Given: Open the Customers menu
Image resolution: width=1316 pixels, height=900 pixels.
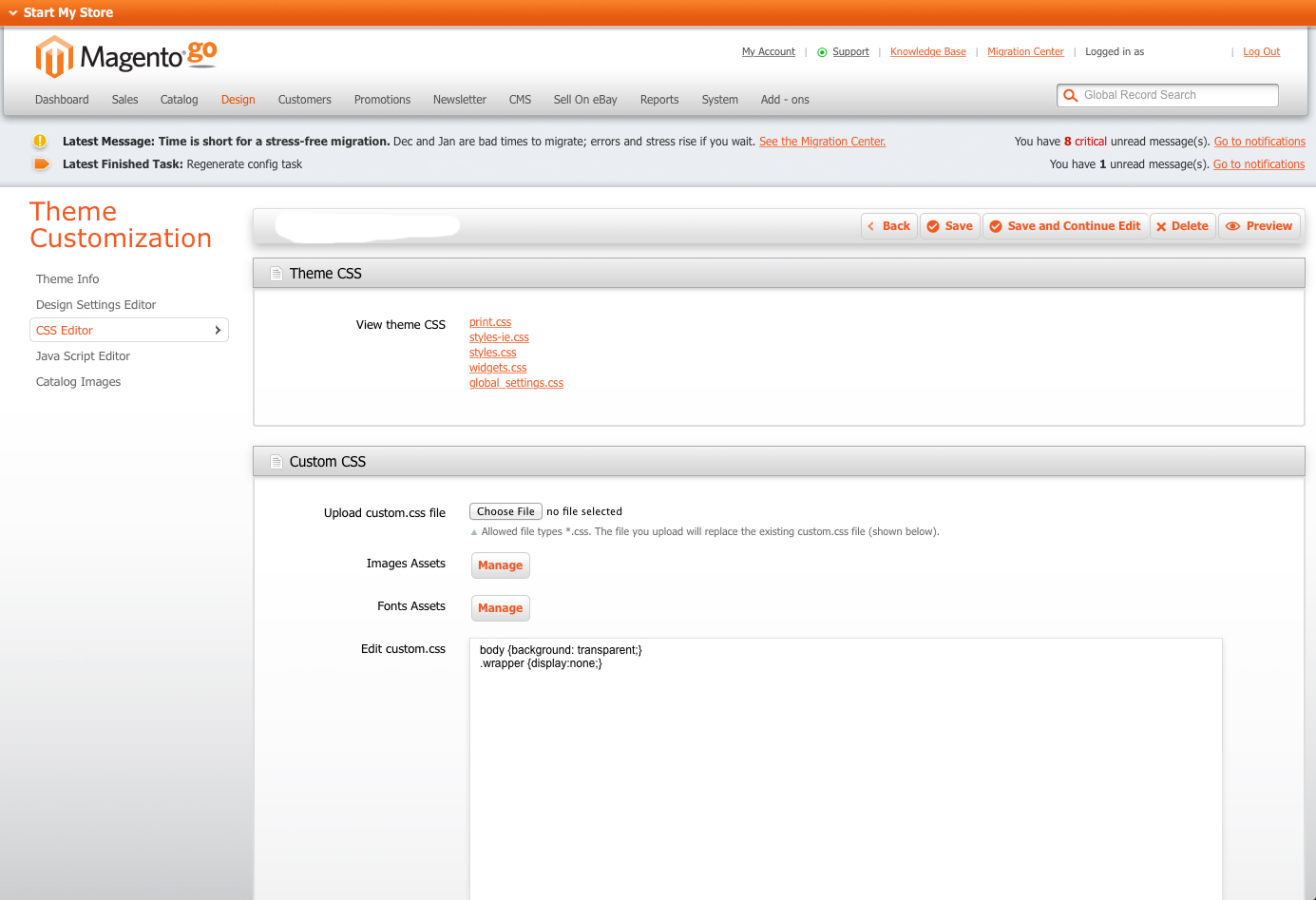Looking at the screenshot, I should point(304,100).
